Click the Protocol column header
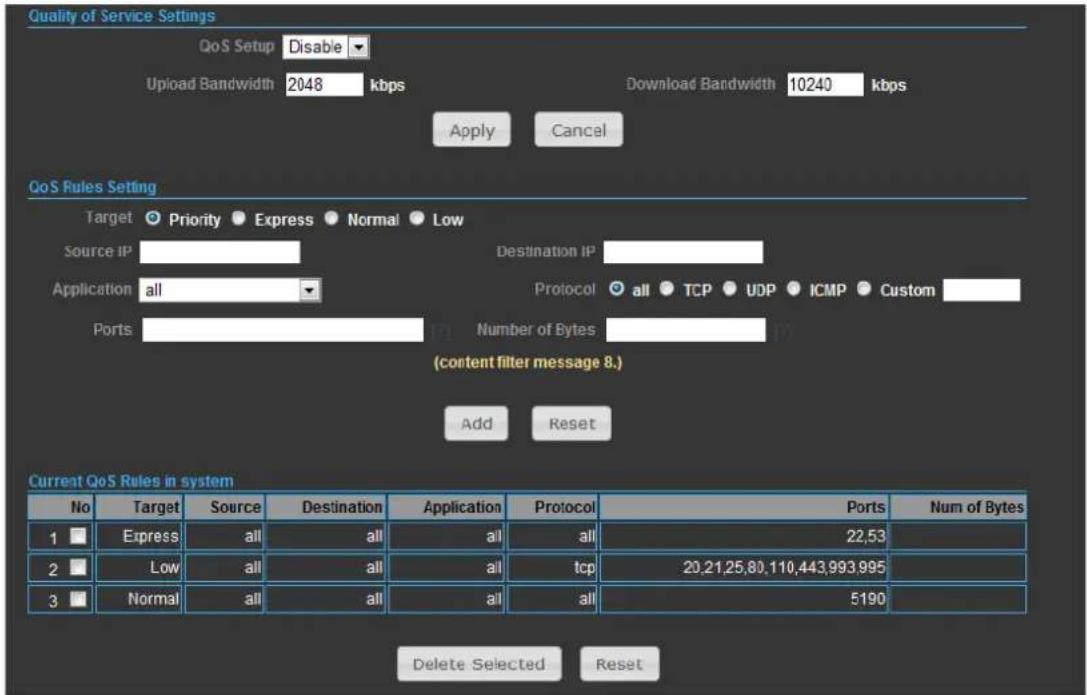The width and height of the screenshot is (1087, 695). click(x=553, y=507)
